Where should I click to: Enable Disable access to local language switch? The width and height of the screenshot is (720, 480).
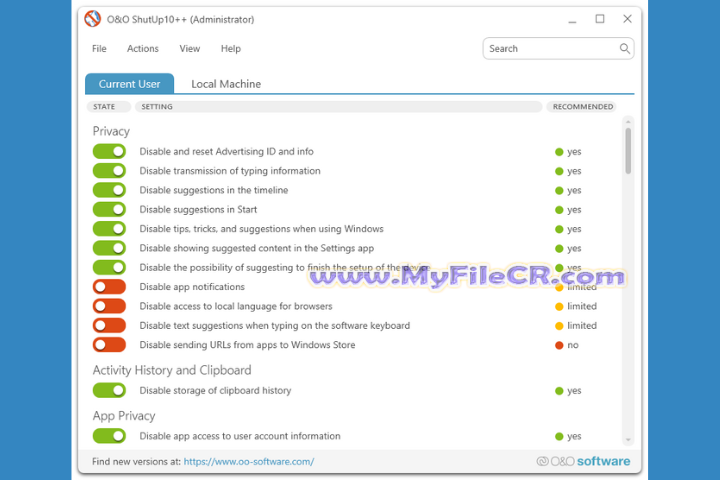109,306
